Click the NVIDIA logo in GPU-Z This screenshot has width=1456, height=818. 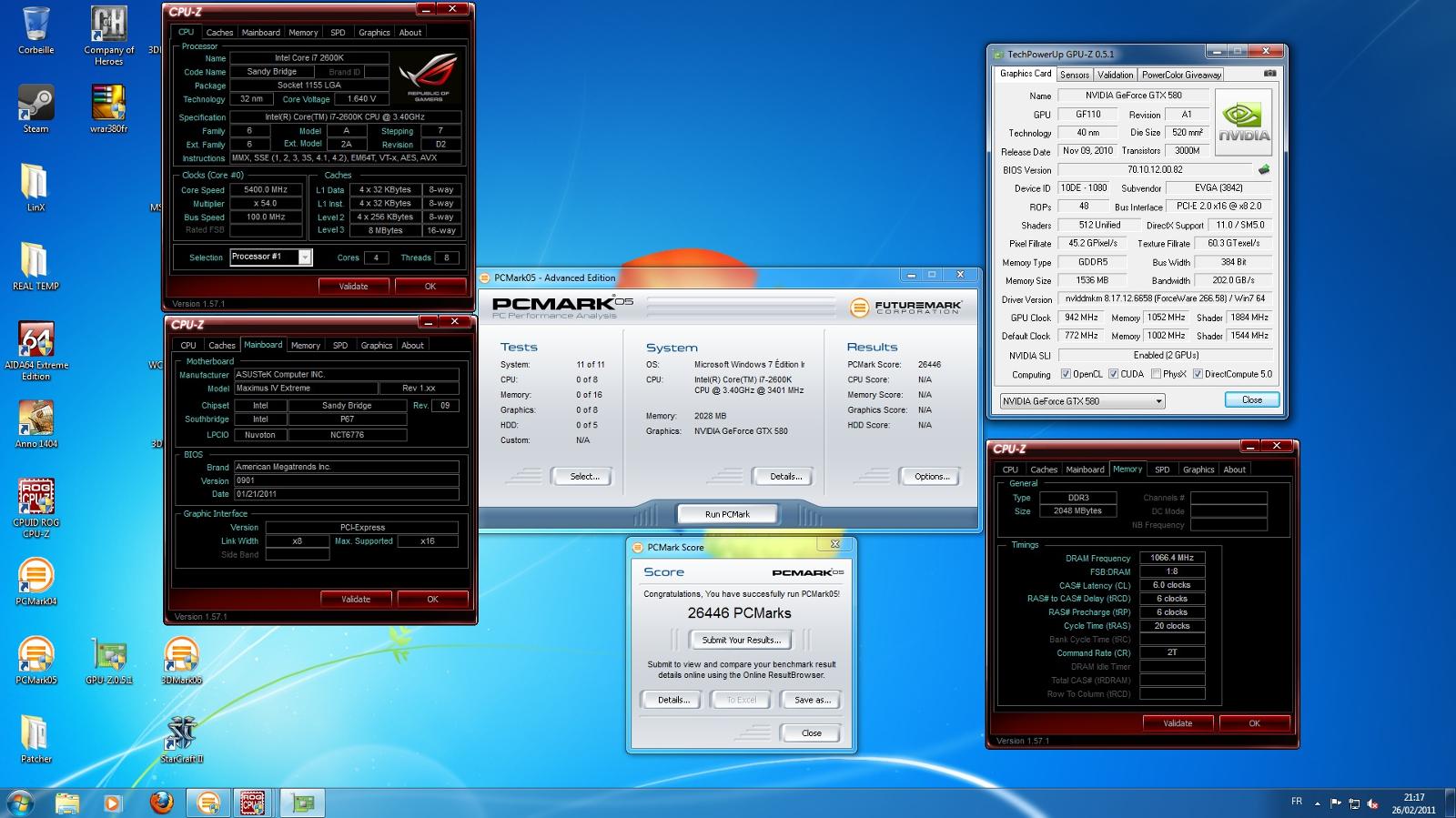pyautogui.click(x=1243, y=122)
